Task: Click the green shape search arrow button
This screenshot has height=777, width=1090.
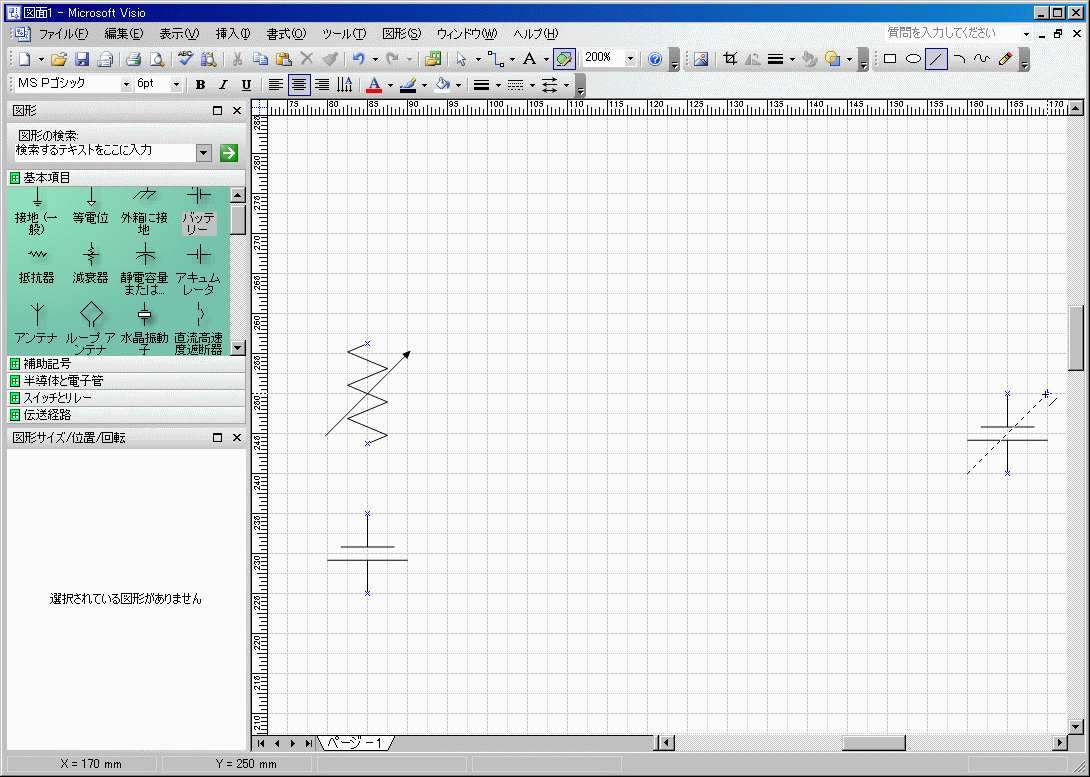Action: tap(229, 152)
